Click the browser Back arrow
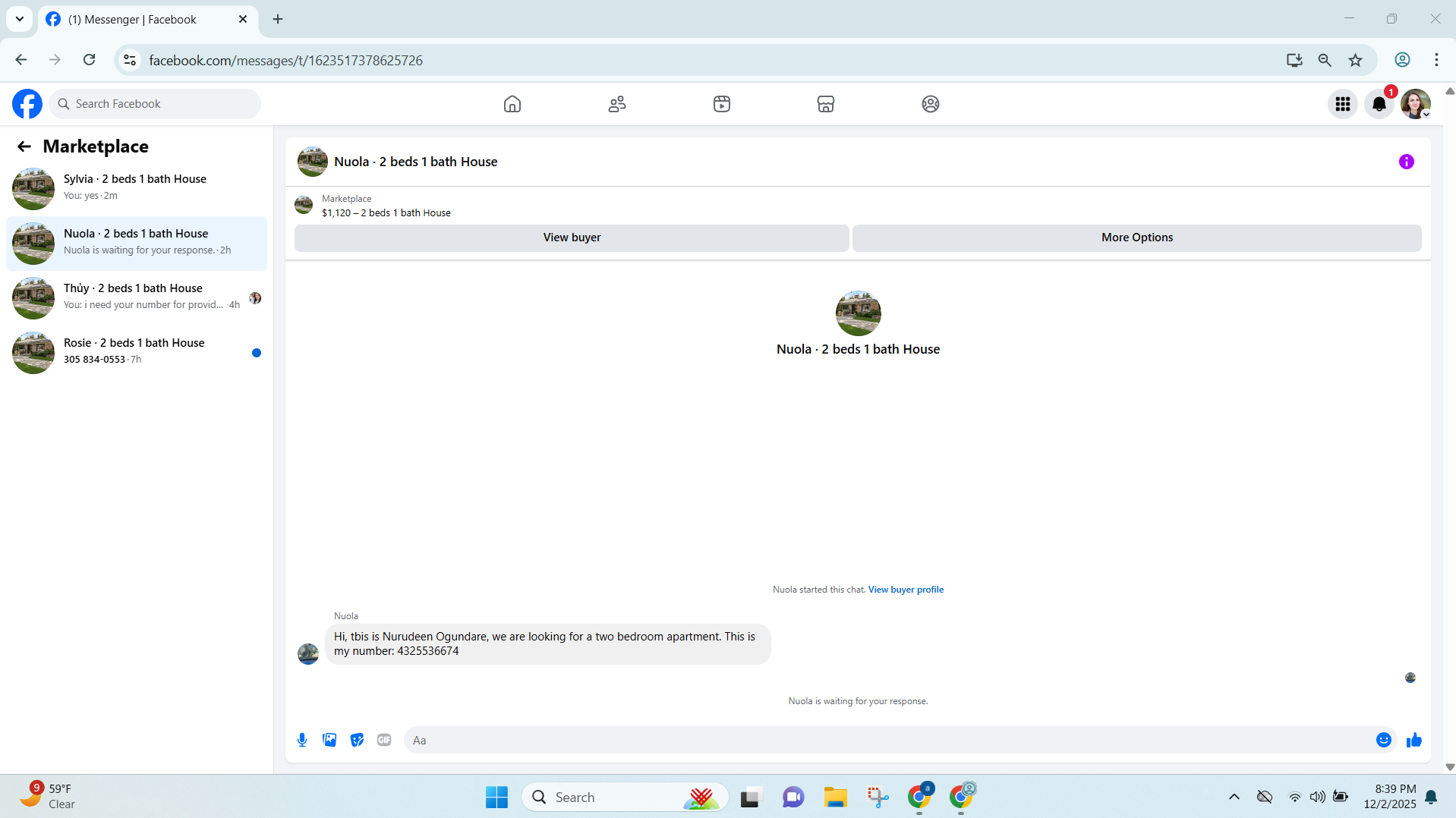The image size is (1456, 818). [20, 60]
